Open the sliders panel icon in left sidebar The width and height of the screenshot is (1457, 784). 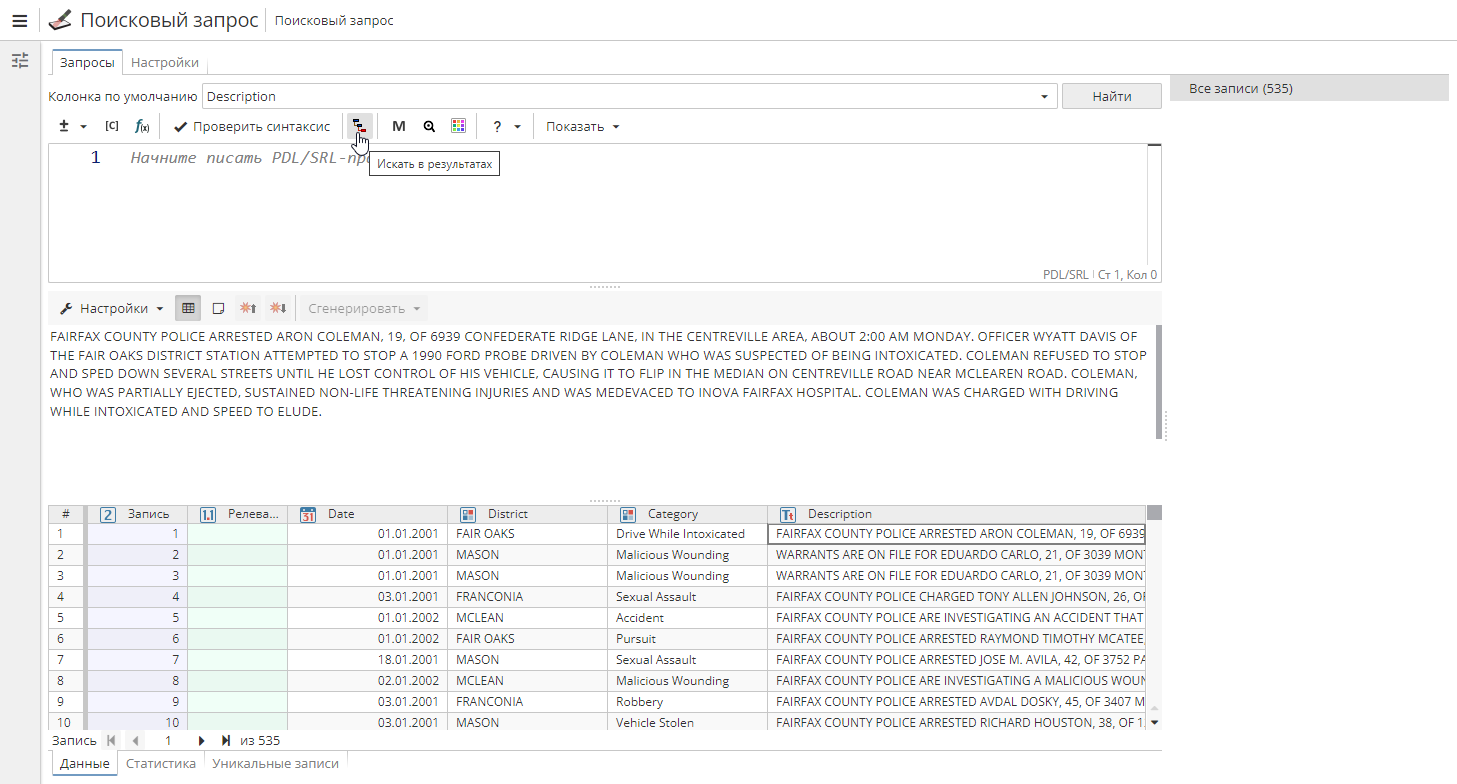point(20,61)
